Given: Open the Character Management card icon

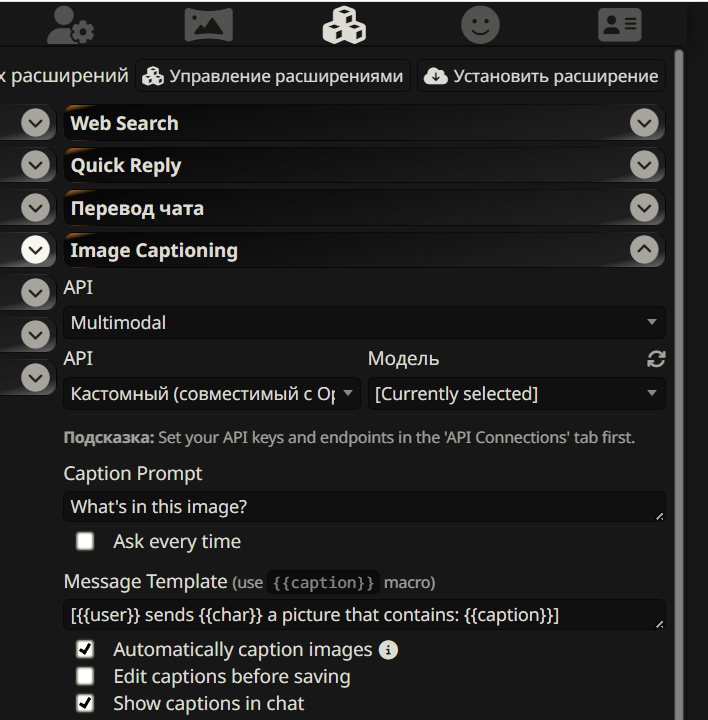Looking at the screenshot, I should (x=619, y=24).
